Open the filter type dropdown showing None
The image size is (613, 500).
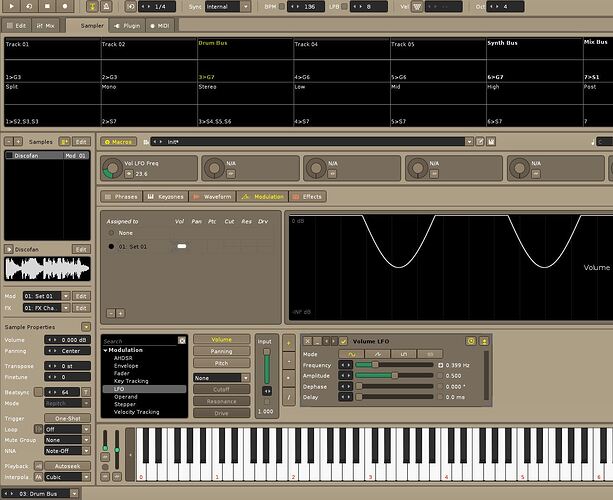[221, 378]
